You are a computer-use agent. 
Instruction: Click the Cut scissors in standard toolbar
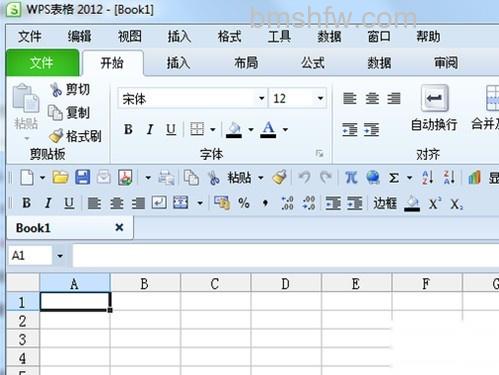[213, 178]
